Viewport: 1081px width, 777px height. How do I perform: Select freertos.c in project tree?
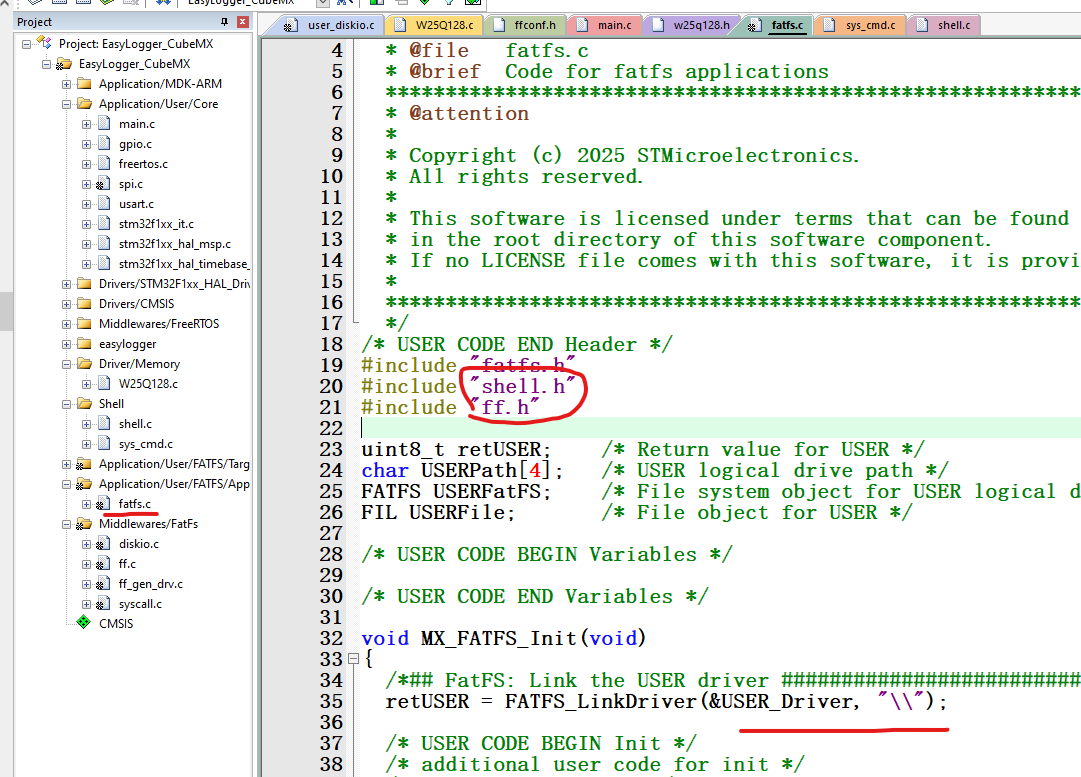(143, 164)
